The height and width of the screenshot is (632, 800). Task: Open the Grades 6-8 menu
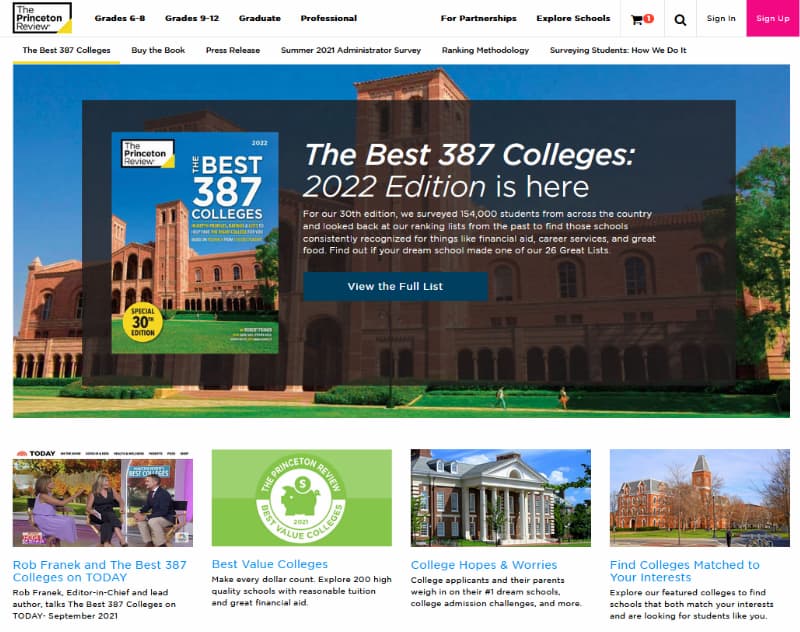(120, 18)
